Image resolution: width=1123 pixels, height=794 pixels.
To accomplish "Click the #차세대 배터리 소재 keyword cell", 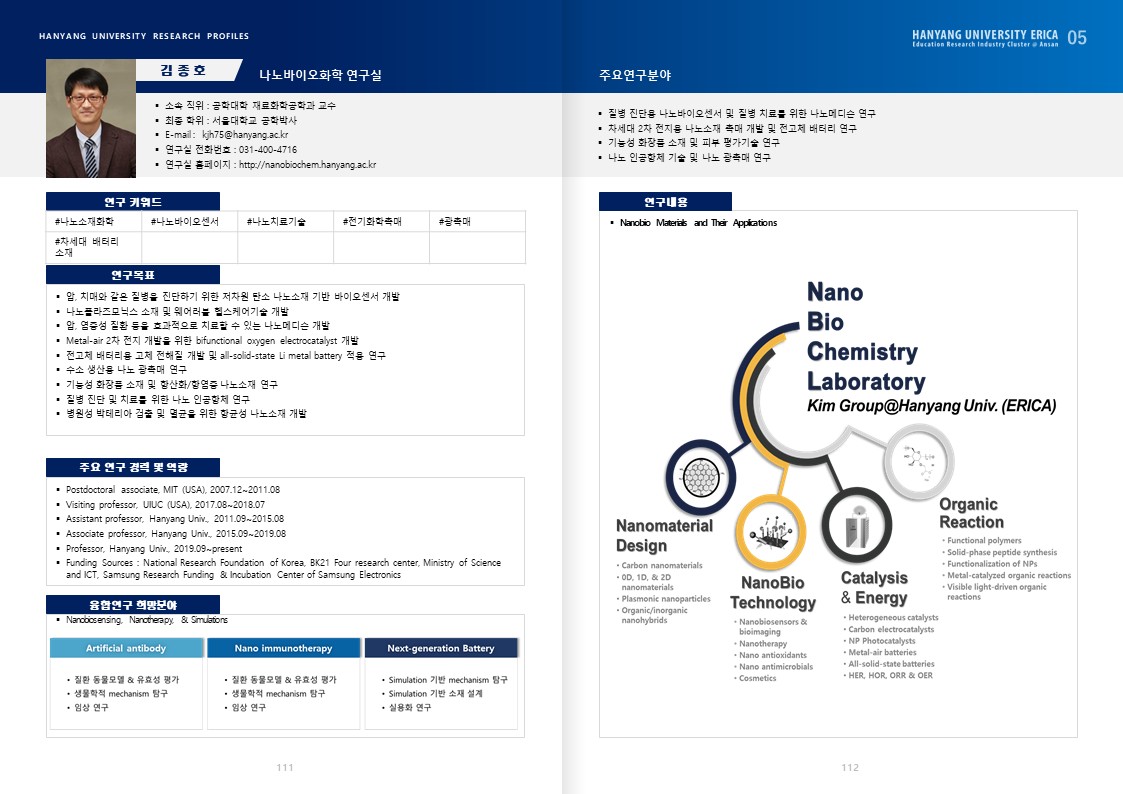I will coord(94,247).
